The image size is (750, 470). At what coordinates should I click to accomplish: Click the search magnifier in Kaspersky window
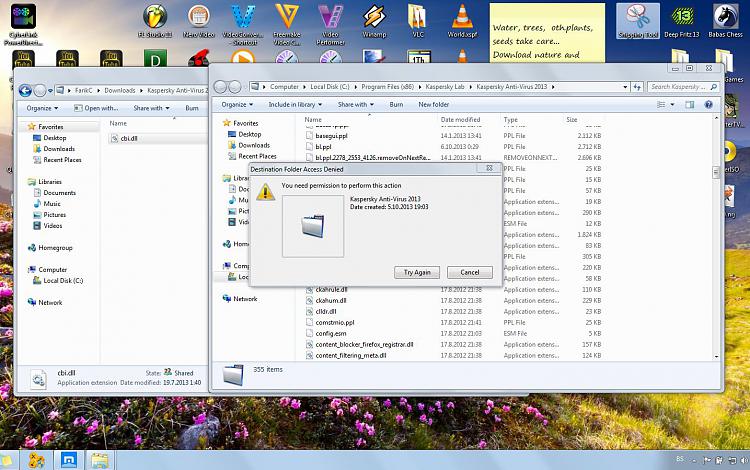713,87
